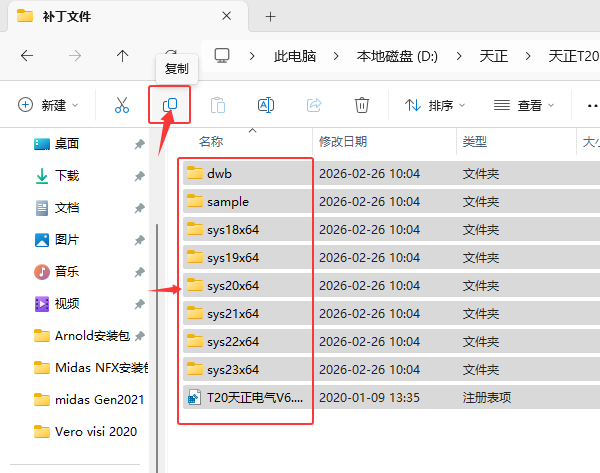This screenshot has width=600, height=473.
Task: Click the pin icon next to Arnold安装包
Action: (140, 336)
